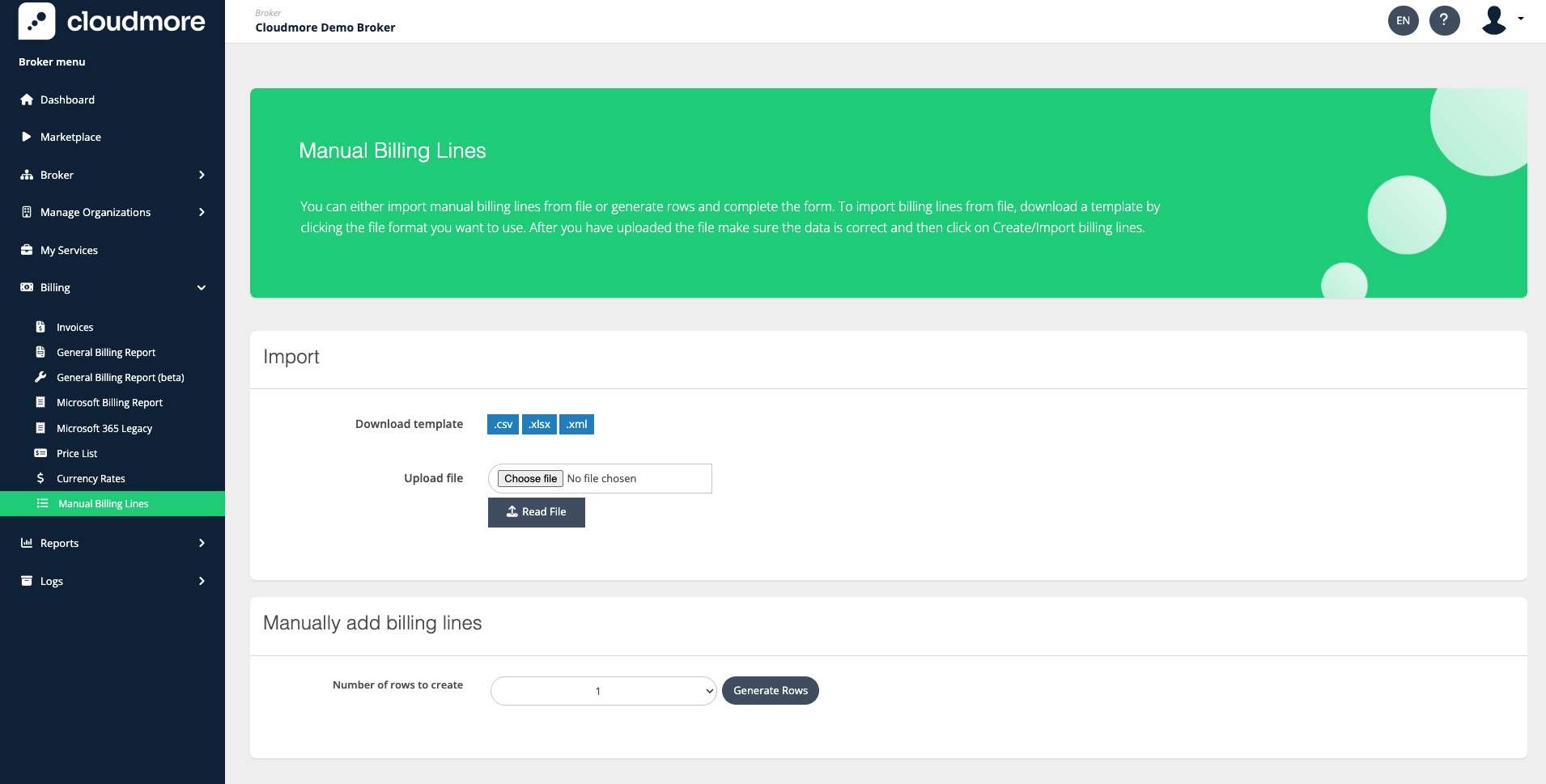Viewport: 1546px width, 784px height.
Task: Click the Currency Rates dollar icon
Action: (x=40, y=478)
